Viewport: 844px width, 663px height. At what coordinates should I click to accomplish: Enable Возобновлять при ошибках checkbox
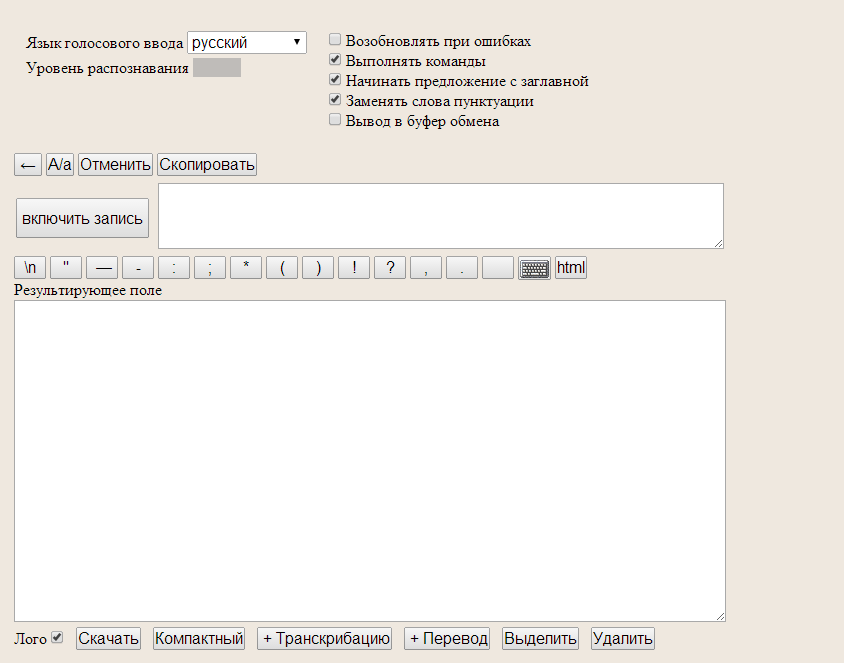pos(335,39)
